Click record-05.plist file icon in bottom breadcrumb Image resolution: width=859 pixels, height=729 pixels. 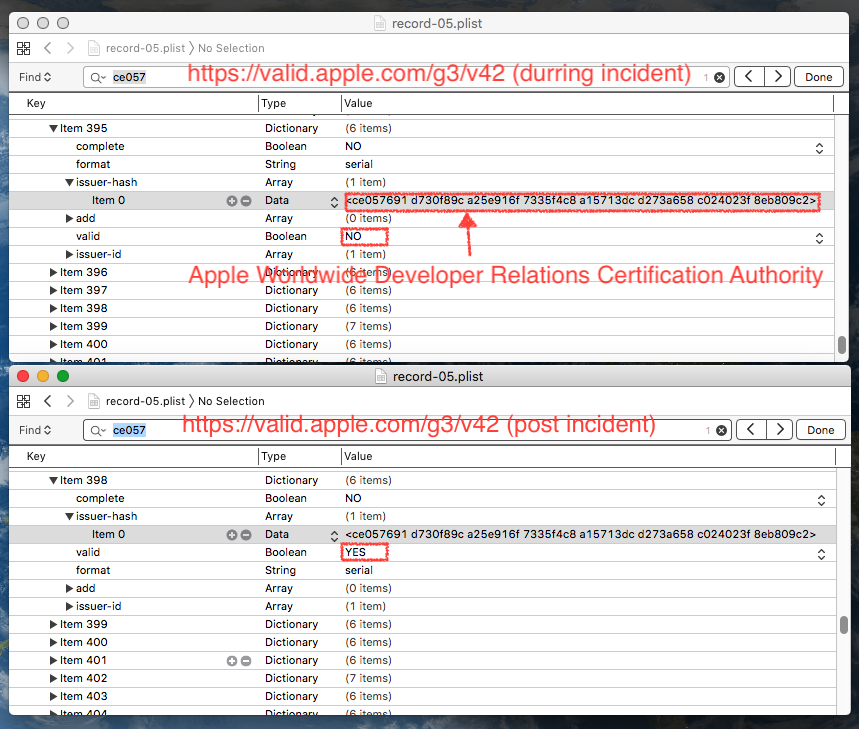[94, 401]
